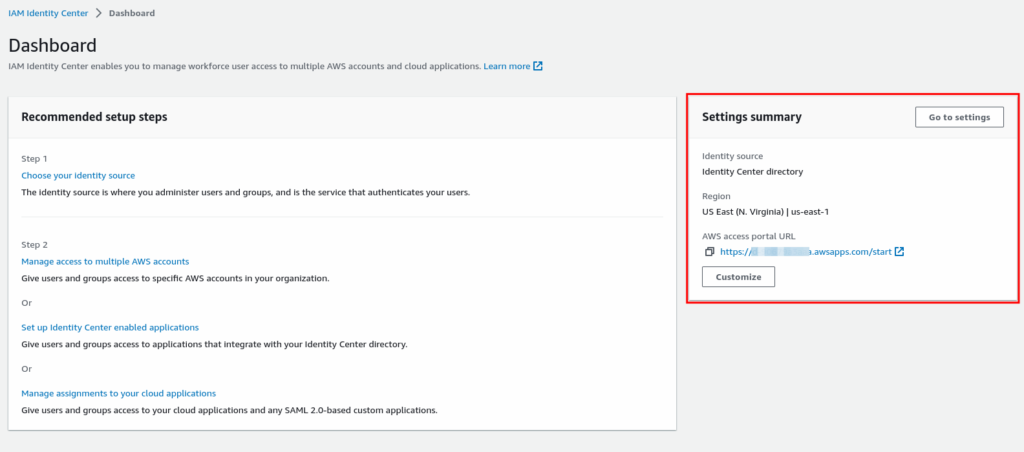Click Manage assignments to your cloud applications
Image resolution: width=1024 pixels, height=452 pixels.
tap(118, 393)
